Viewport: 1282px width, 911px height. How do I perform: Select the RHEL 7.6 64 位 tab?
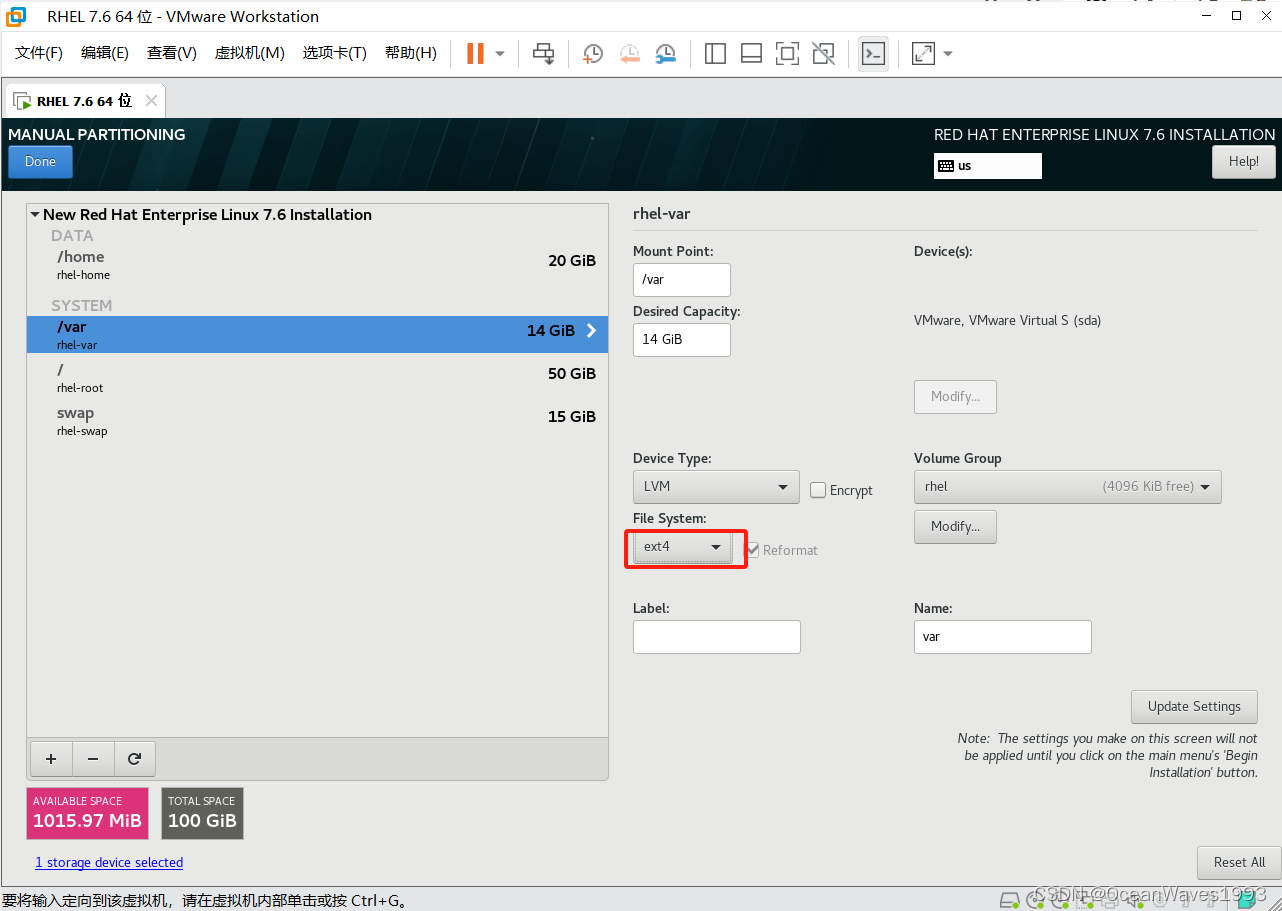point(84,101)
